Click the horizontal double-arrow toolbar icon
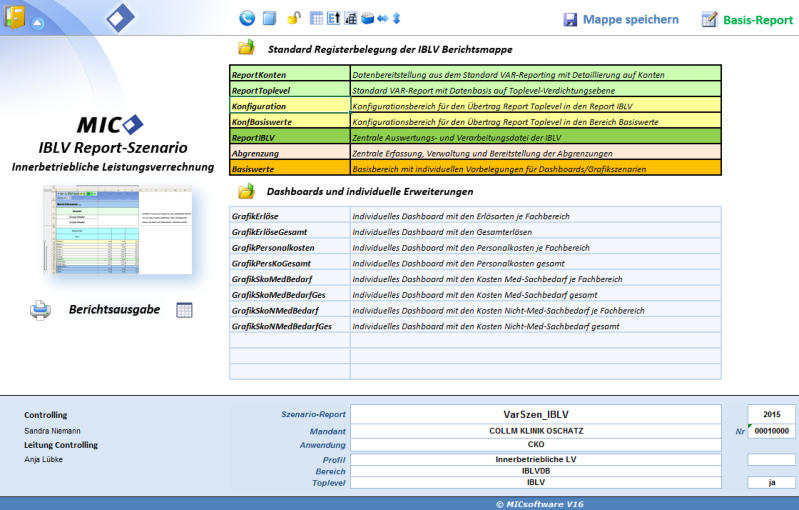The height and width of the screenshot is (510, 799). click(382, 18)
